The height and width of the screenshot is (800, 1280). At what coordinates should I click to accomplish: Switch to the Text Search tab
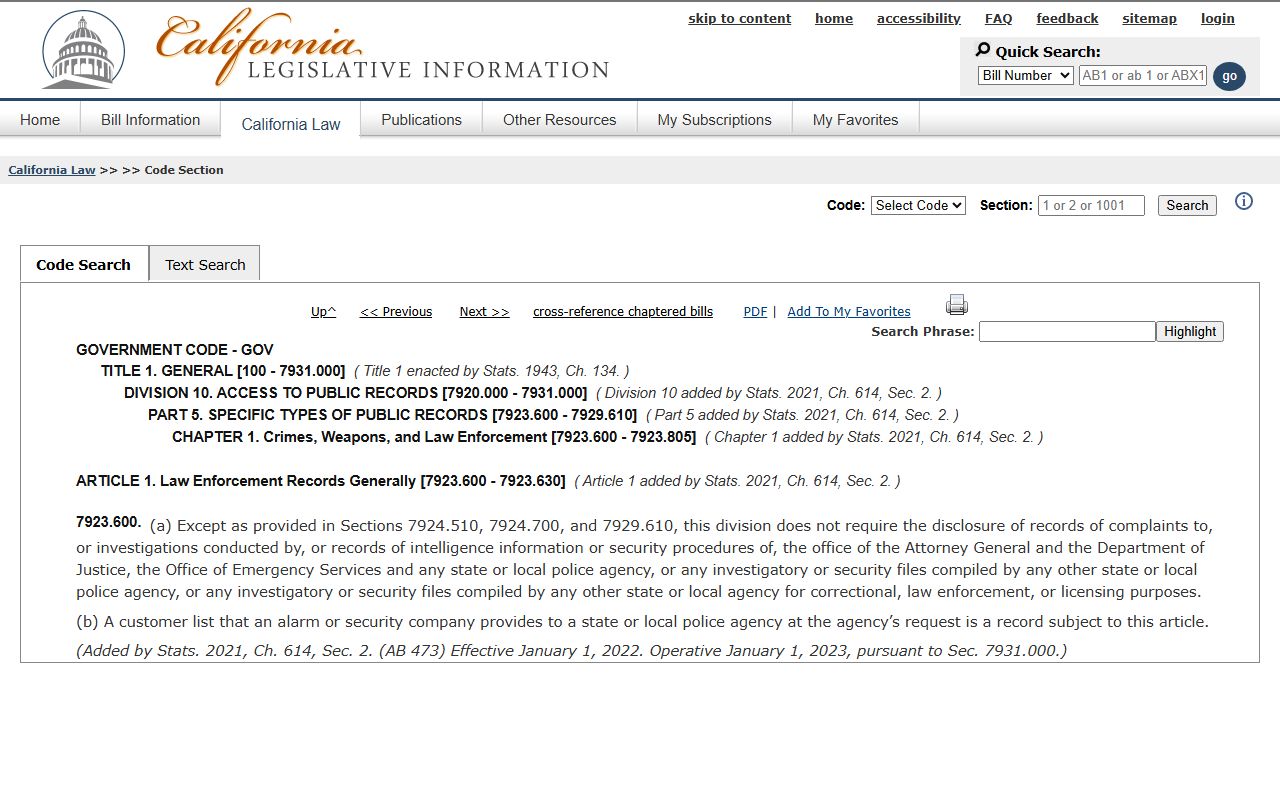pyautogui.click(x=205, y=264)
